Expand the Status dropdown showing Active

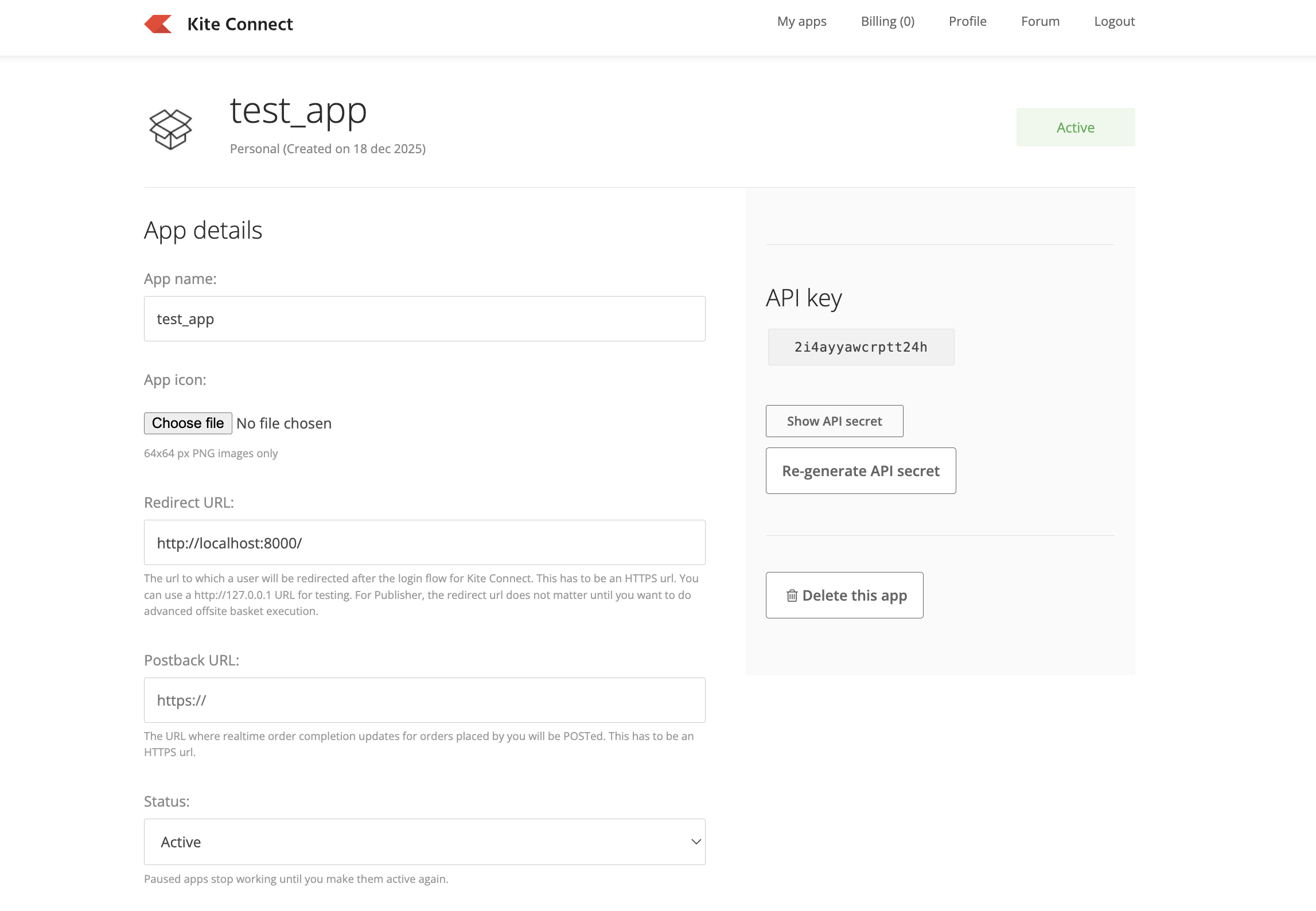click(425, 842)
